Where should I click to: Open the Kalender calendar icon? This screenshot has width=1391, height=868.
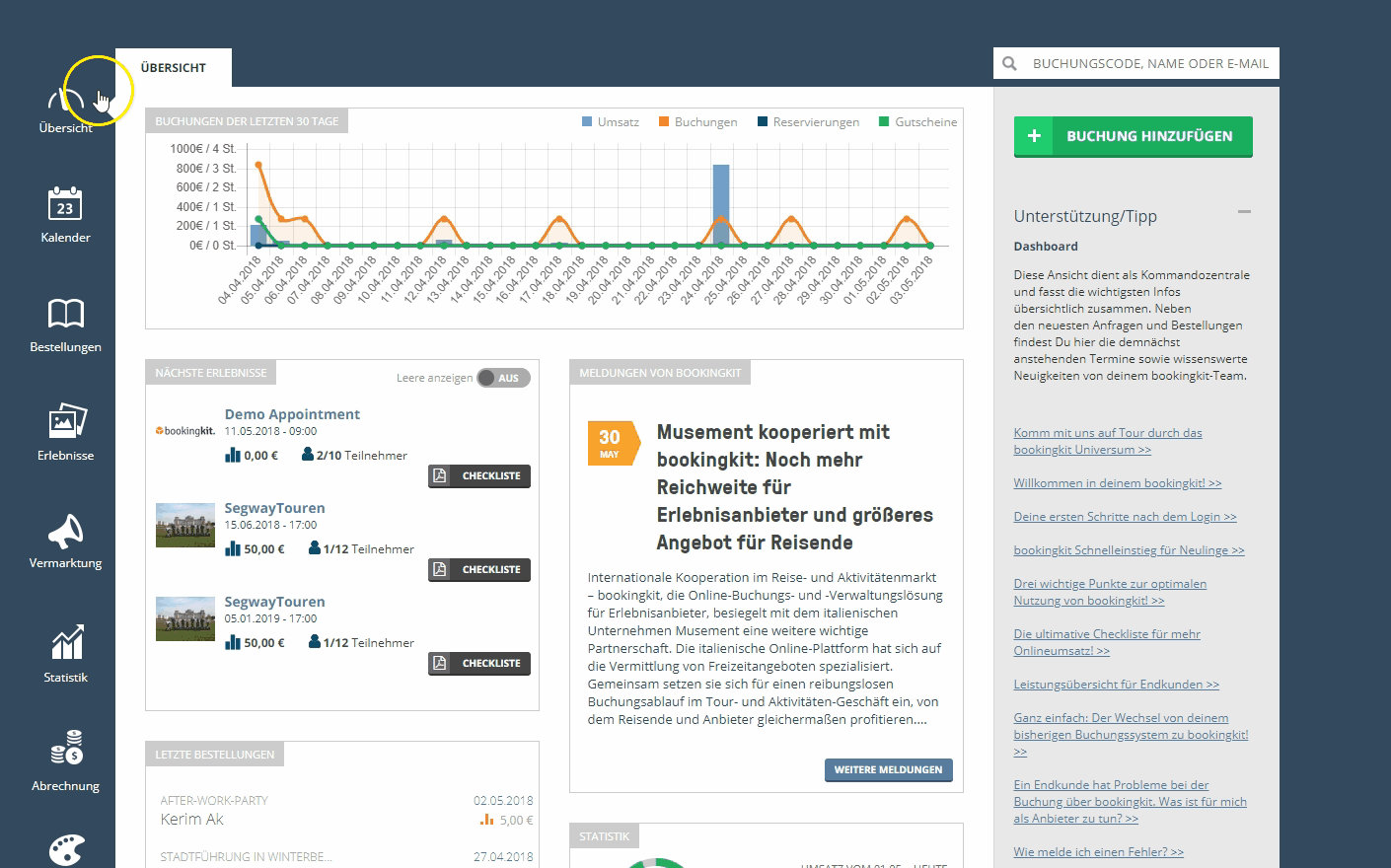(65, 203)
